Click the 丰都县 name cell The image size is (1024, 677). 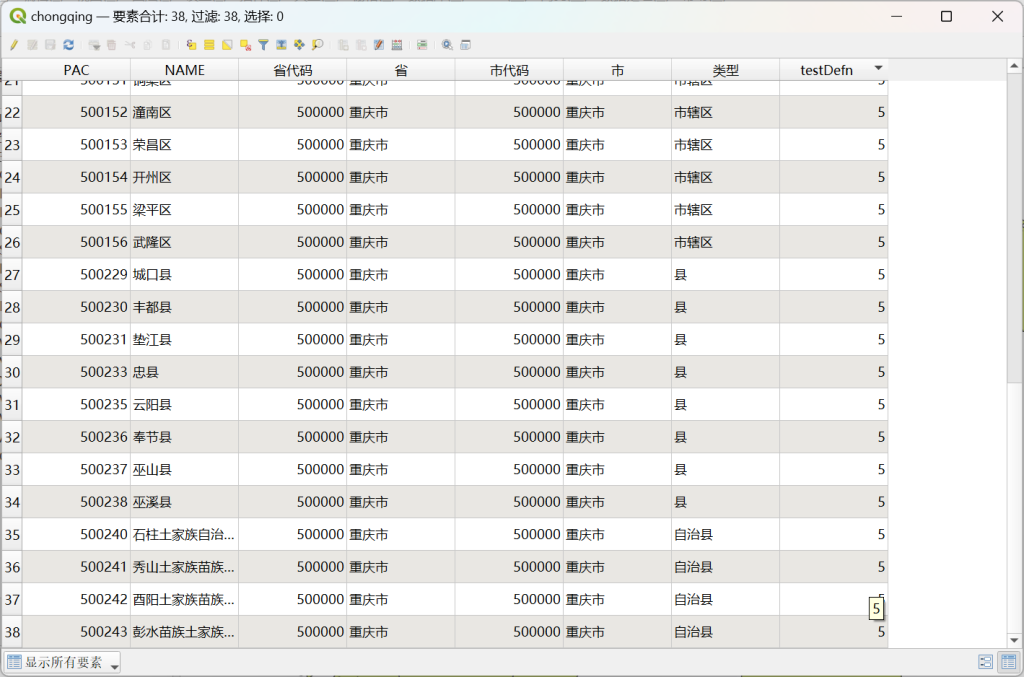point(185,307)
